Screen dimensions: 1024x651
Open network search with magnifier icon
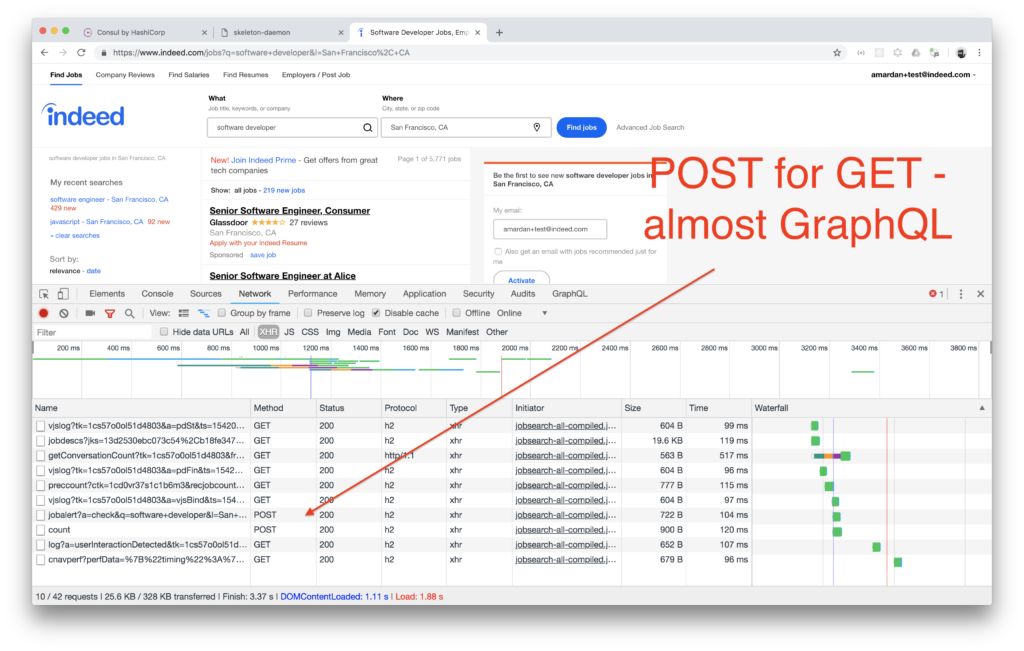point(129,313)
